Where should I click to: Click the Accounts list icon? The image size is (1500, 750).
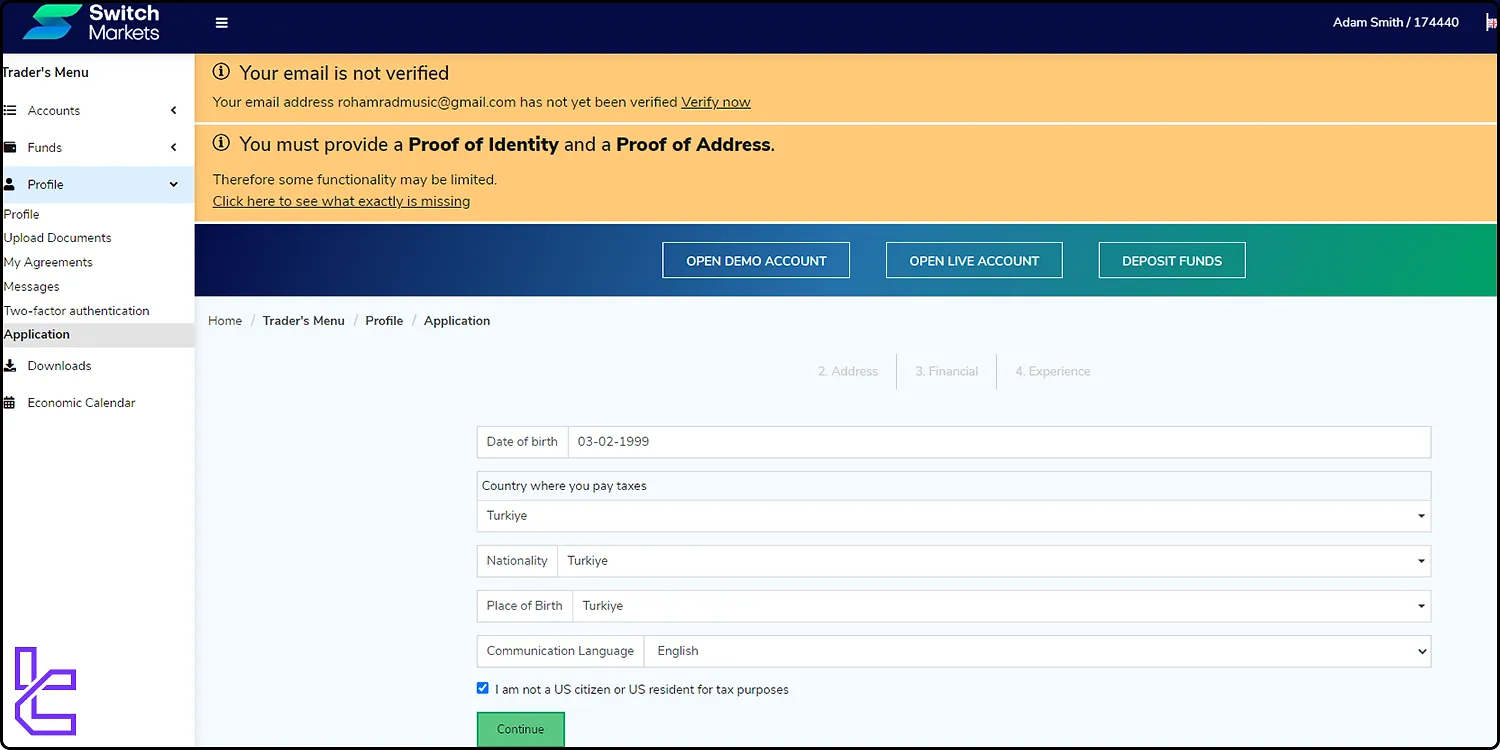pos(10,111)
